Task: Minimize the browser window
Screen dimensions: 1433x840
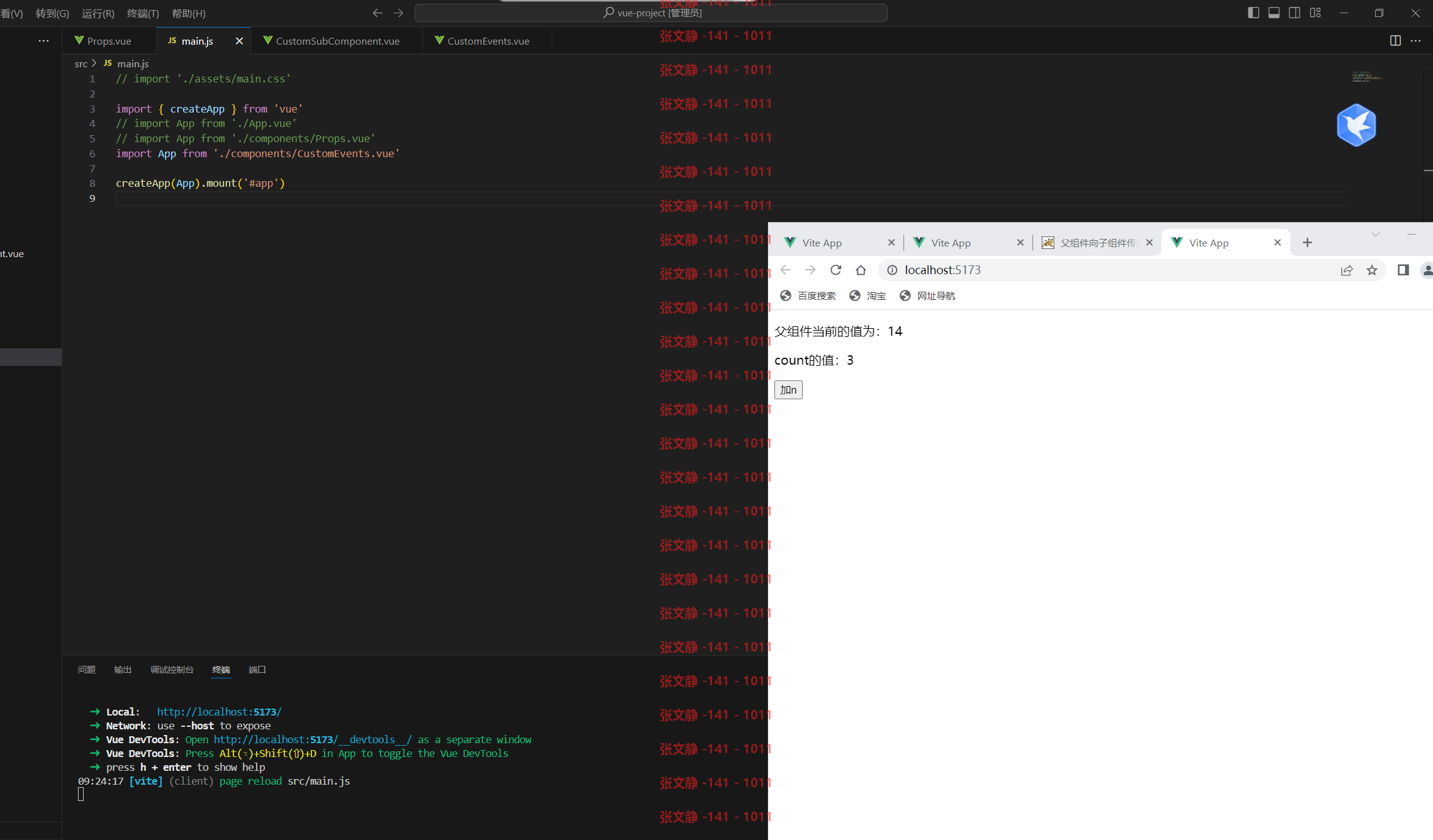Action: pos(1411,234)
